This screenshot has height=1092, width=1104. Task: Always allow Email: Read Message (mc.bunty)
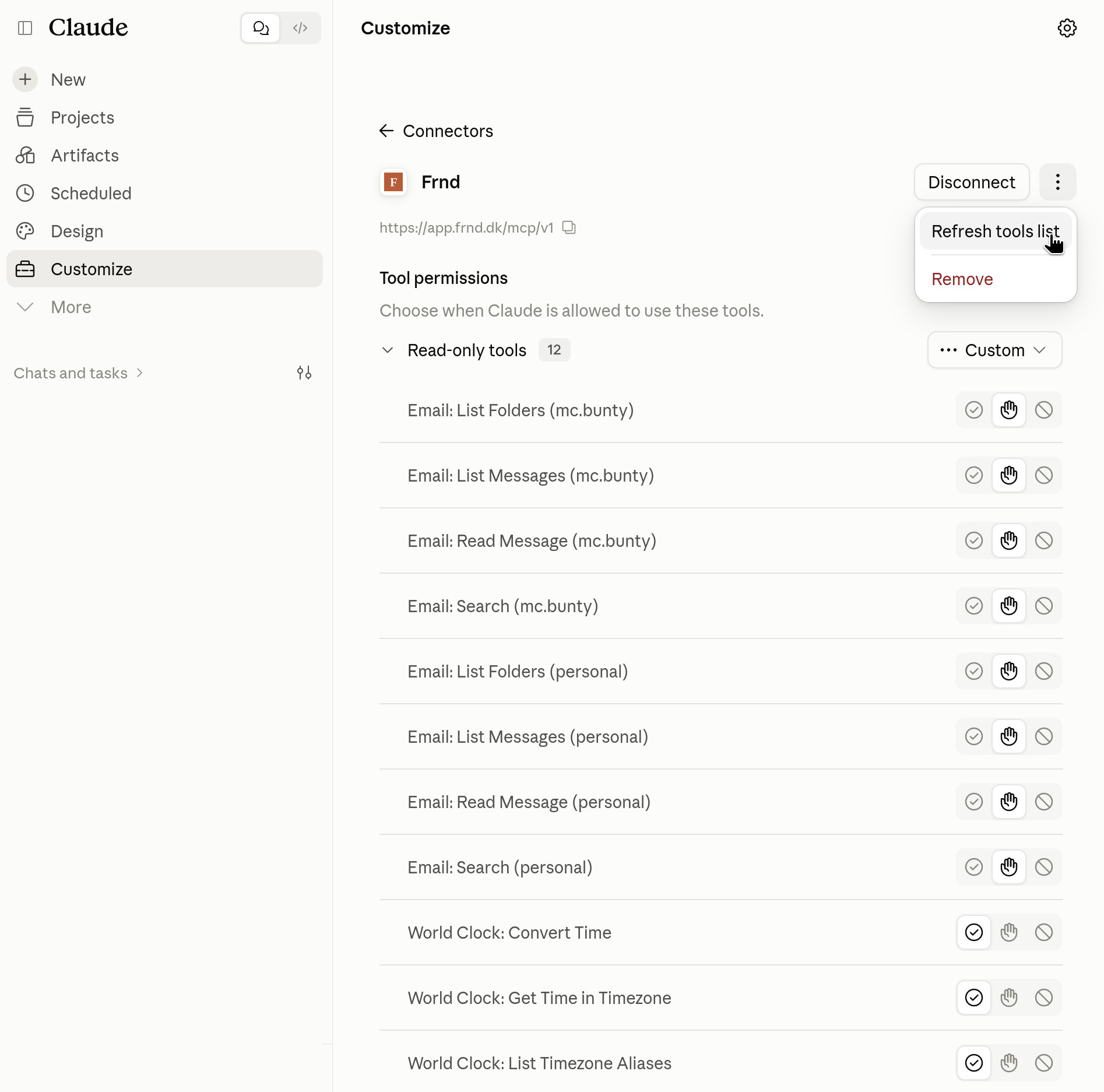tap(973, 540)
